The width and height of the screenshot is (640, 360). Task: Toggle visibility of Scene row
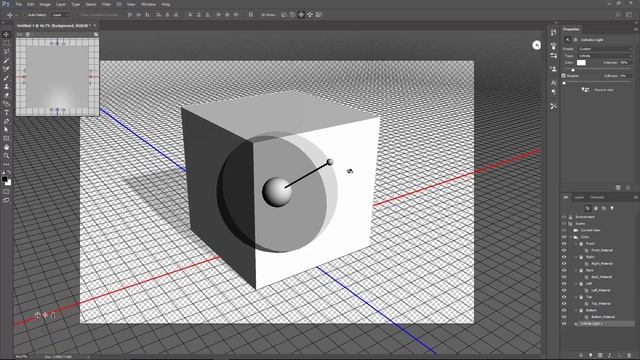tap(564, 224)
